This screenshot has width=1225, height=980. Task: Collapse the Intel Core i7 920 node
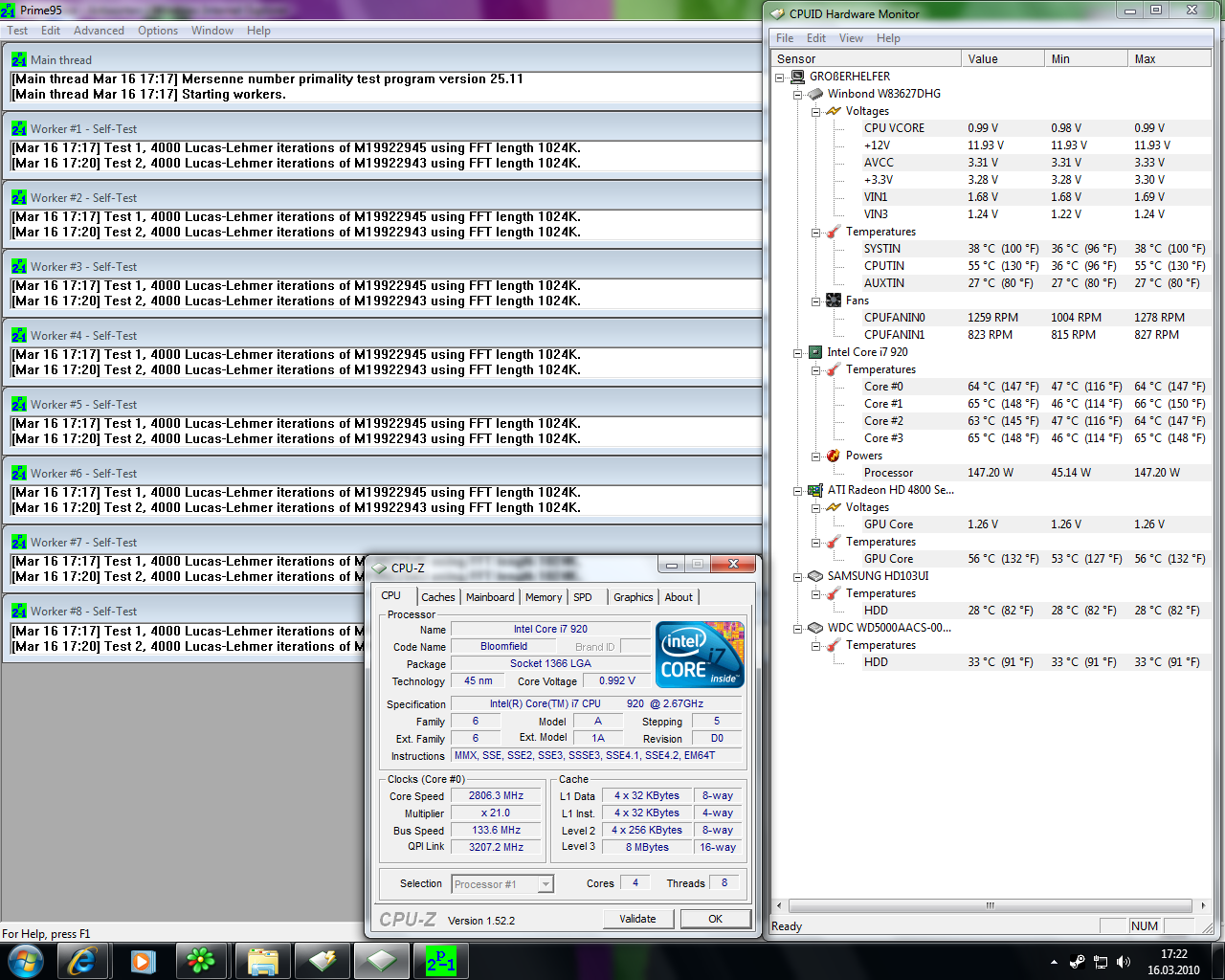(797, 353)
